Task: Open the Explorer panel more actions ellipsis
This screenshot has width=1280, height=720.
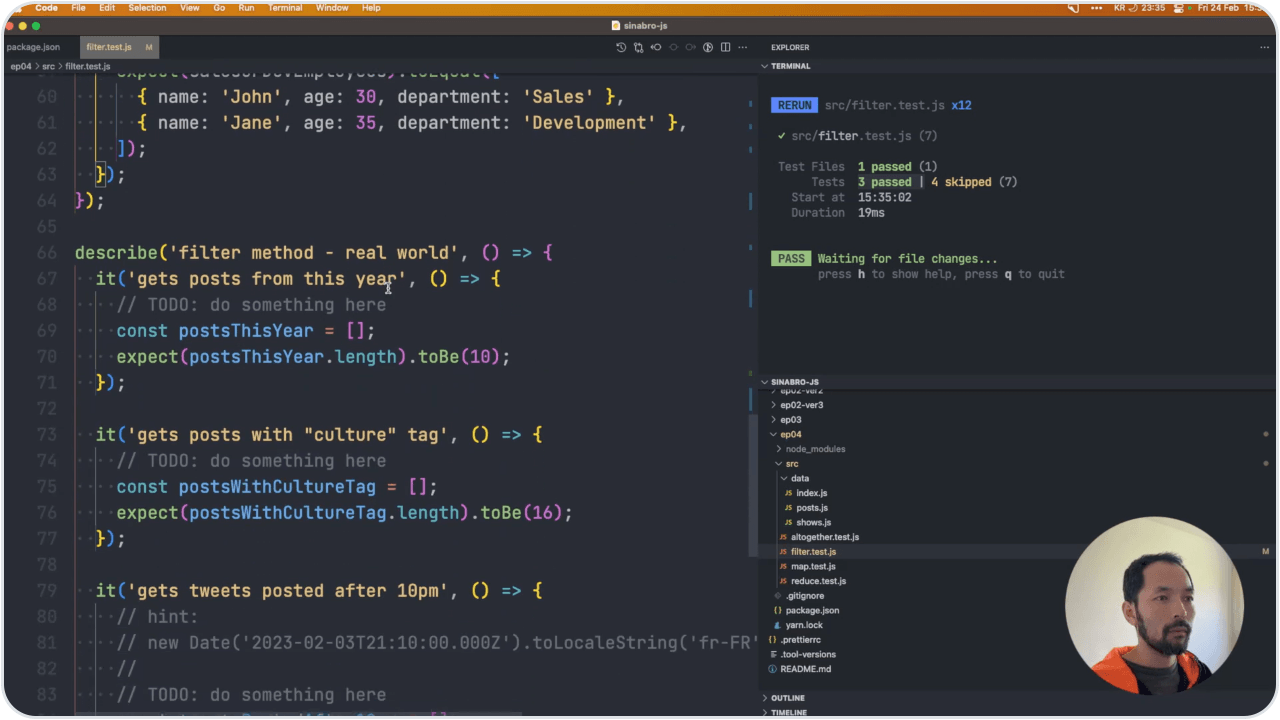Action: [x=1264, y=47]
